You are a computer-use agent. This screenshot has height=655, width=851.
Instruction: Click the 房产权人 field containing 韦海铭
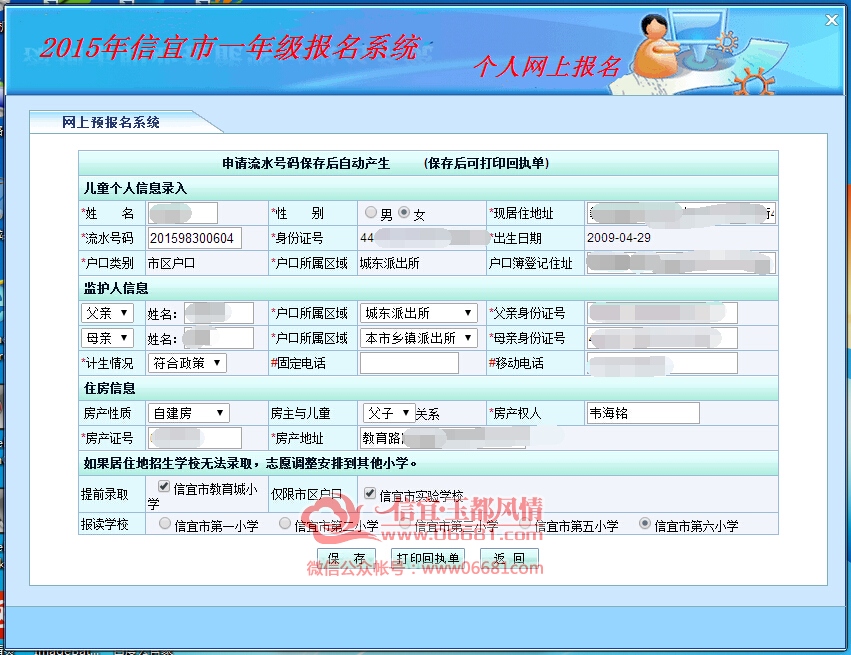click(x=643, y=413)
